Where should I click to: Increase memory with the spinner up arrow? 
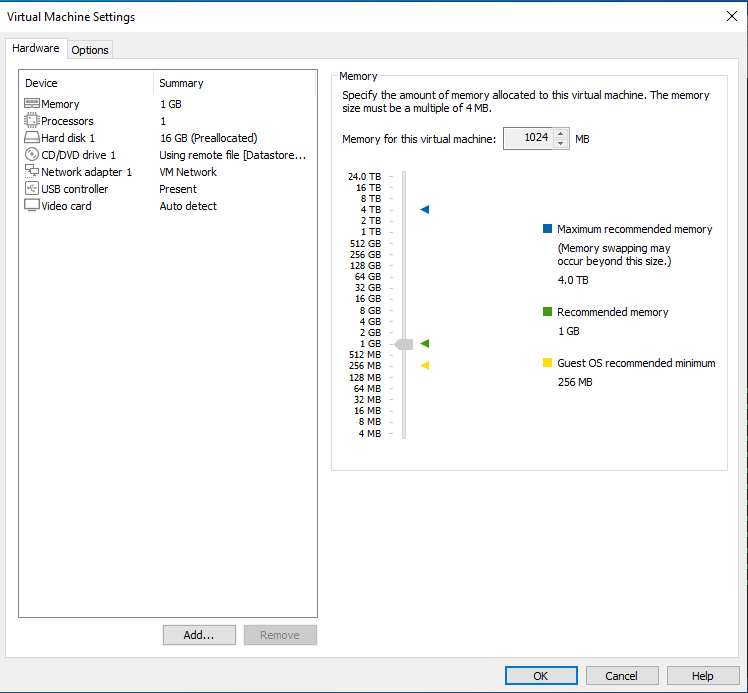pyautogui.click(x=561, y=134)
